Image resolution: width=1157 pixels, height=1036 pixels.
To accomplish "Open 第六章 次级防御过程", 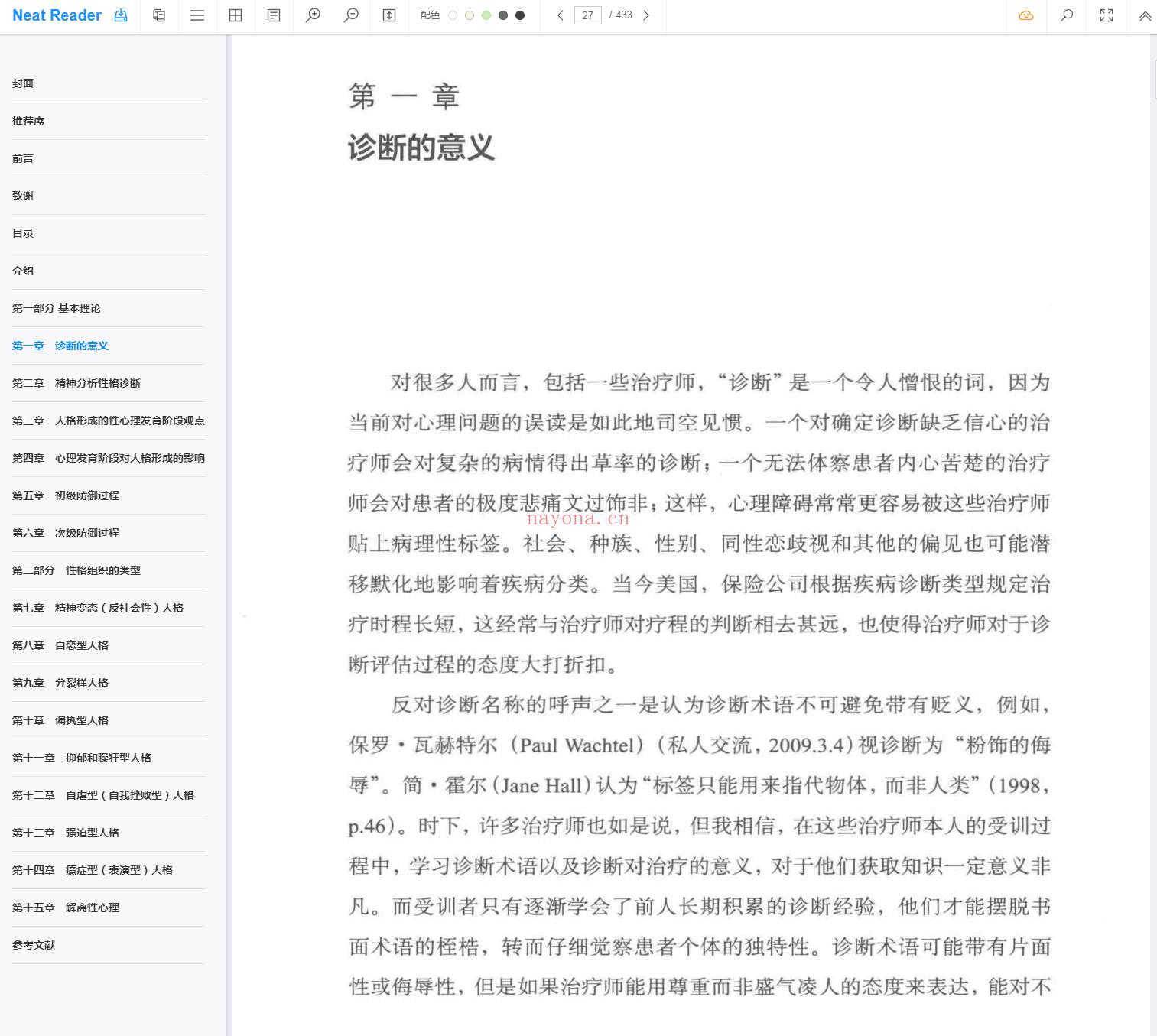I will coord(66,533).
